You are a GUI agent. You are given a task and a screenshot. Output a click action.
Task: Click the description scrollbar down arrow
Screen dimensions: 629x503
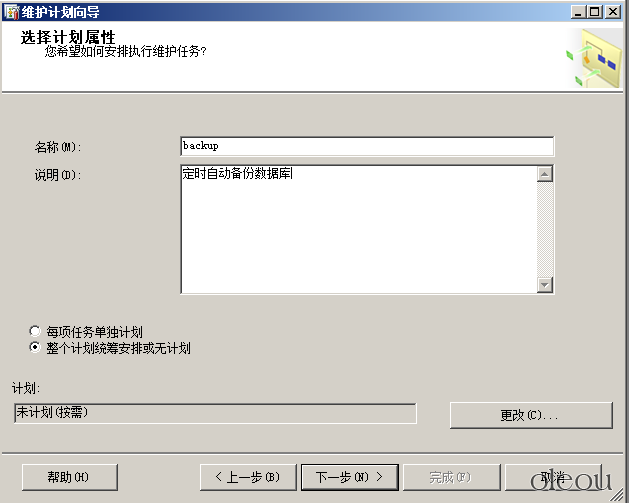545,285
